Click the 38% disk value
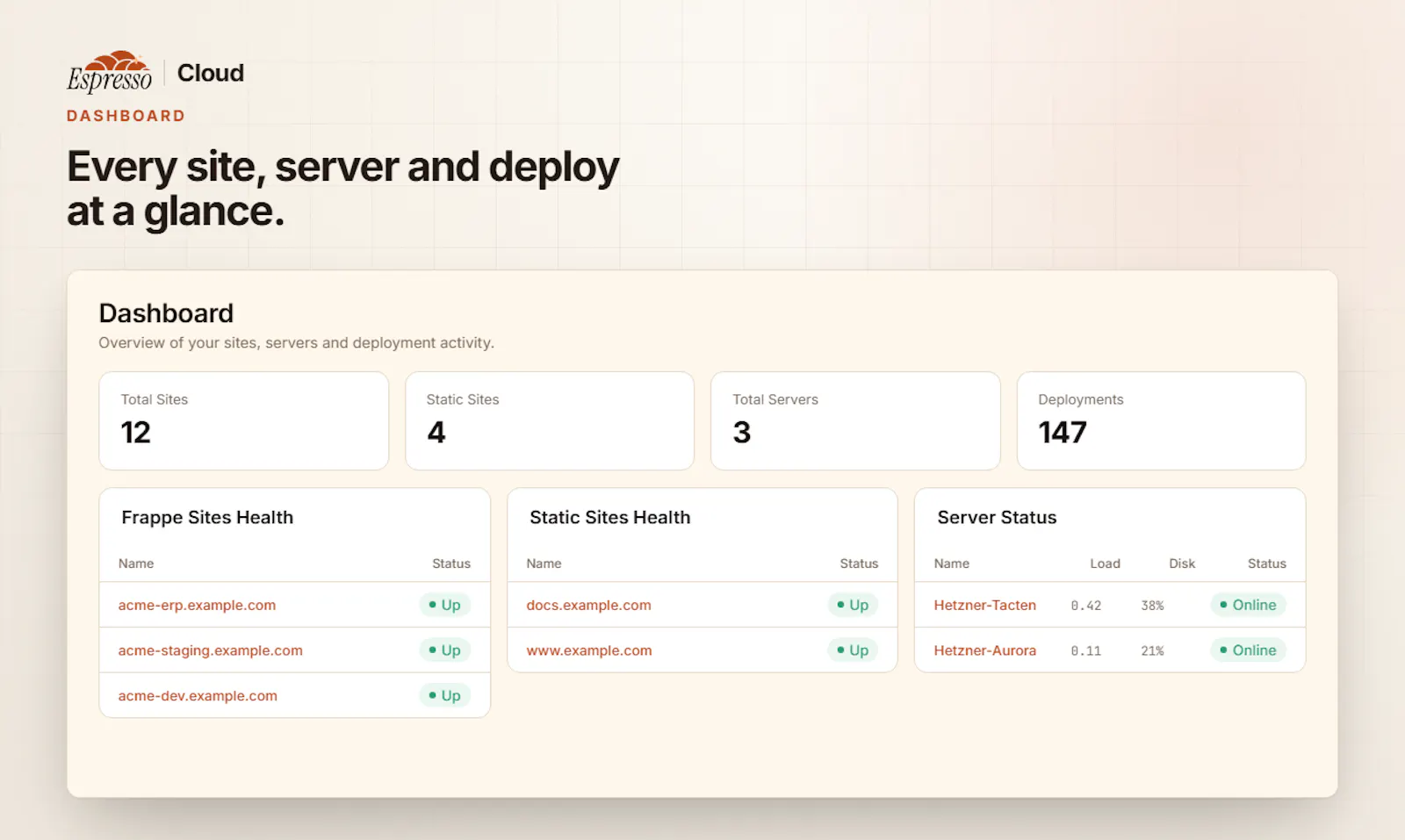This screenshot has width=1405, height=840. (1152, 606)
